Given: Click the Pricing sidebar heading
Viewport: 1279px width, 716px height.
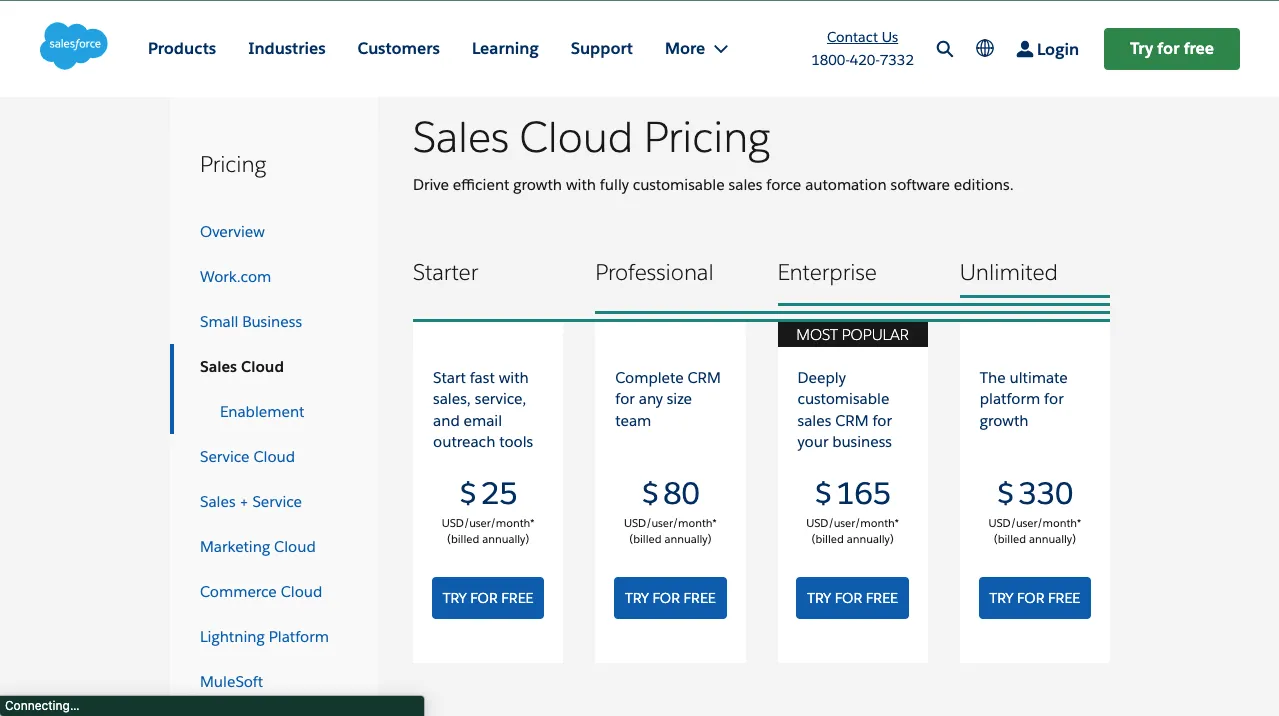Looking at the screenshot, I should click(x=233, y=165).
